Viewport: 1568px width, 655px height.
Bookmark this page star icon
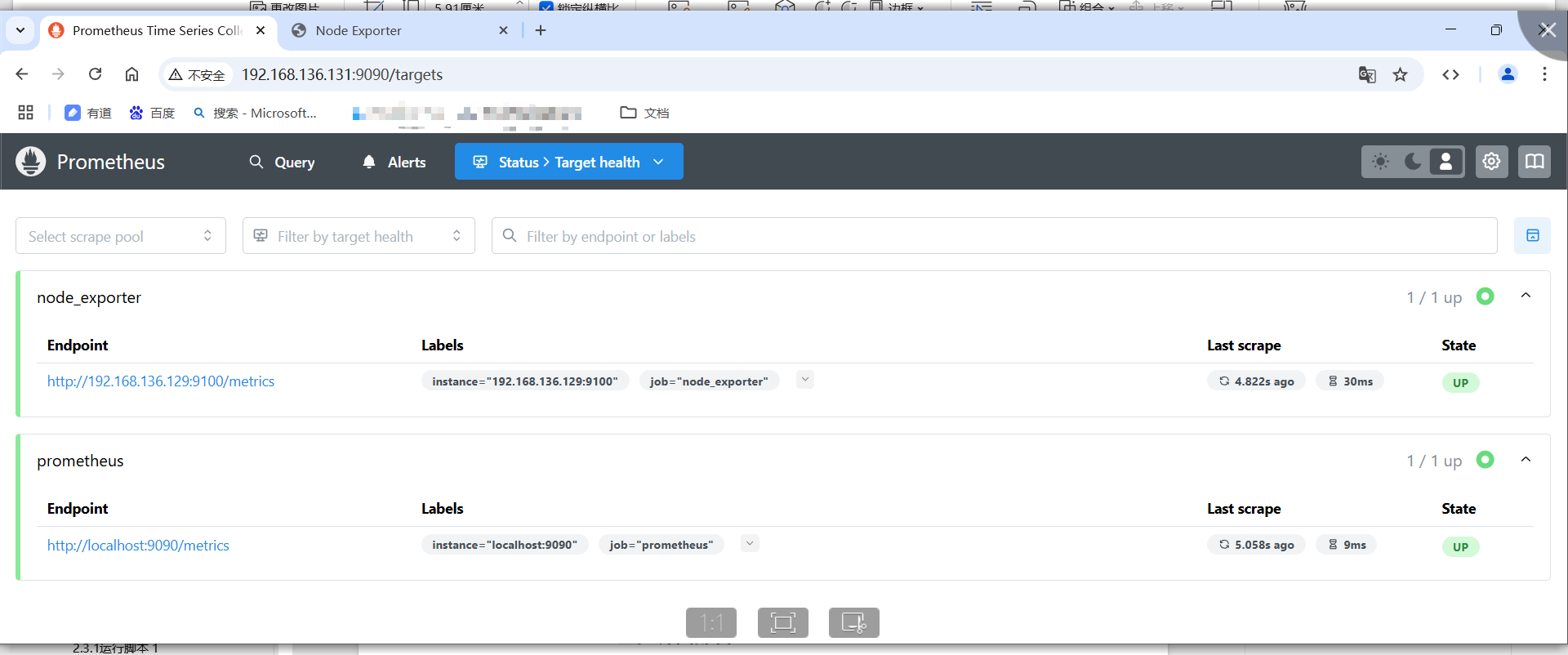[1401, 74]
